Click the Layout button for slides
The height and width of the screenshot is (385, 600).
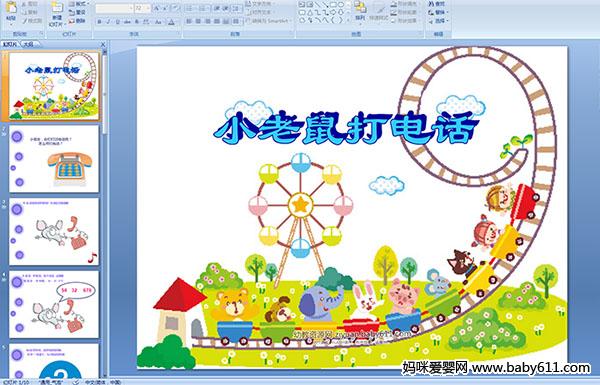pos(78,4)
